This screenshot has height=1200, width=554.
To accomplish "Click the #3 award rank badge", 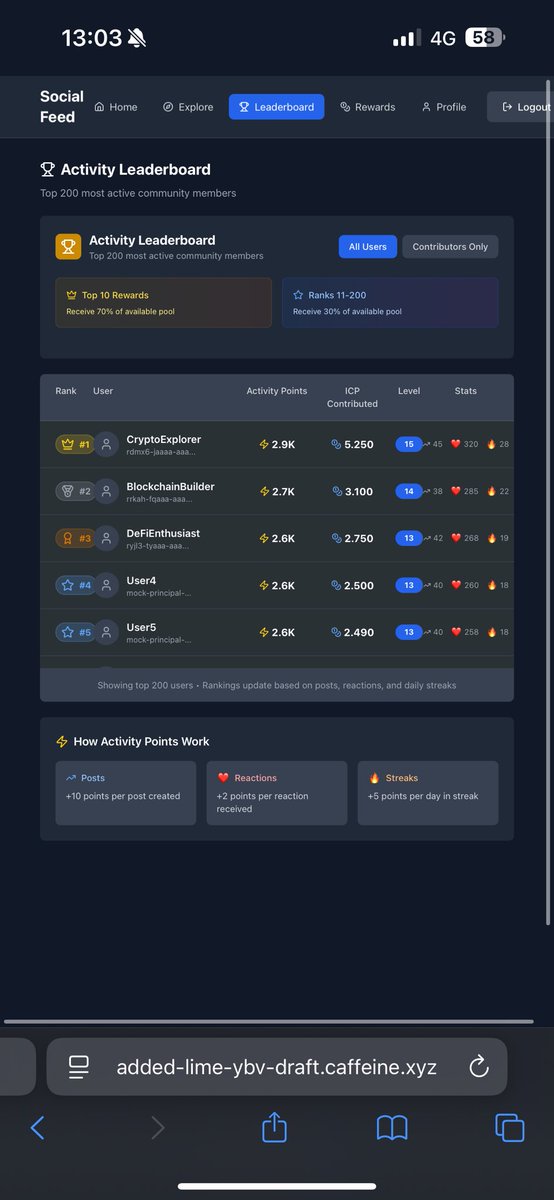I will pos(74,538).
